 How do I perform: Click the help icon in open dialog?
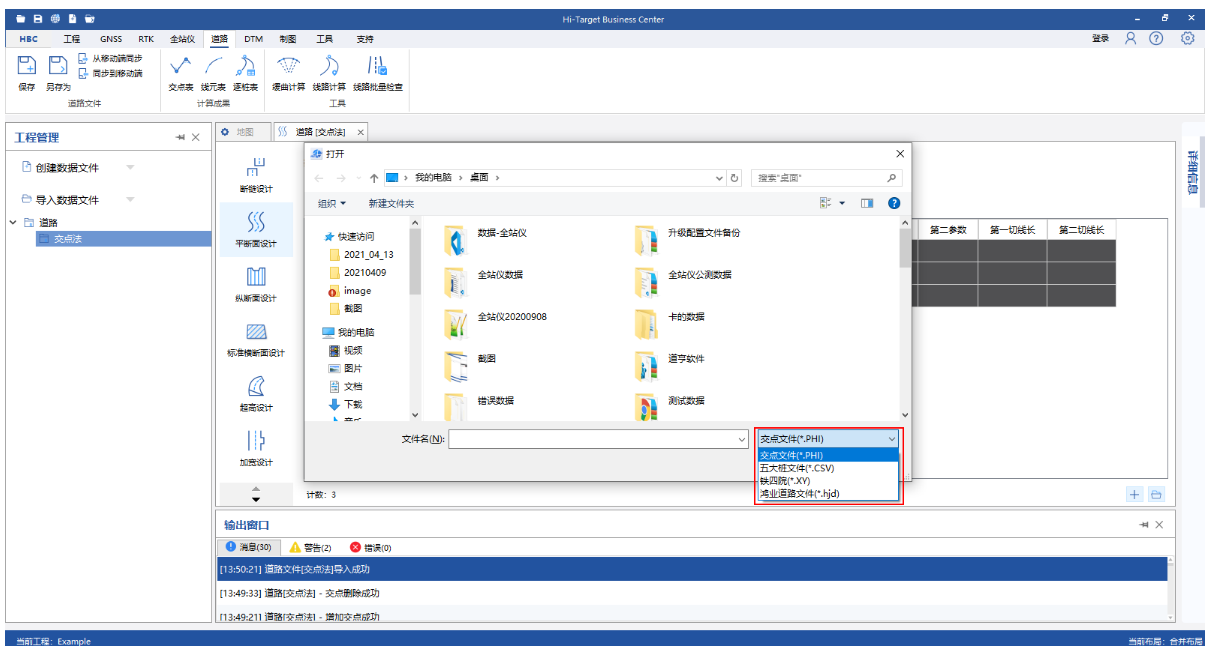(894, 203)
